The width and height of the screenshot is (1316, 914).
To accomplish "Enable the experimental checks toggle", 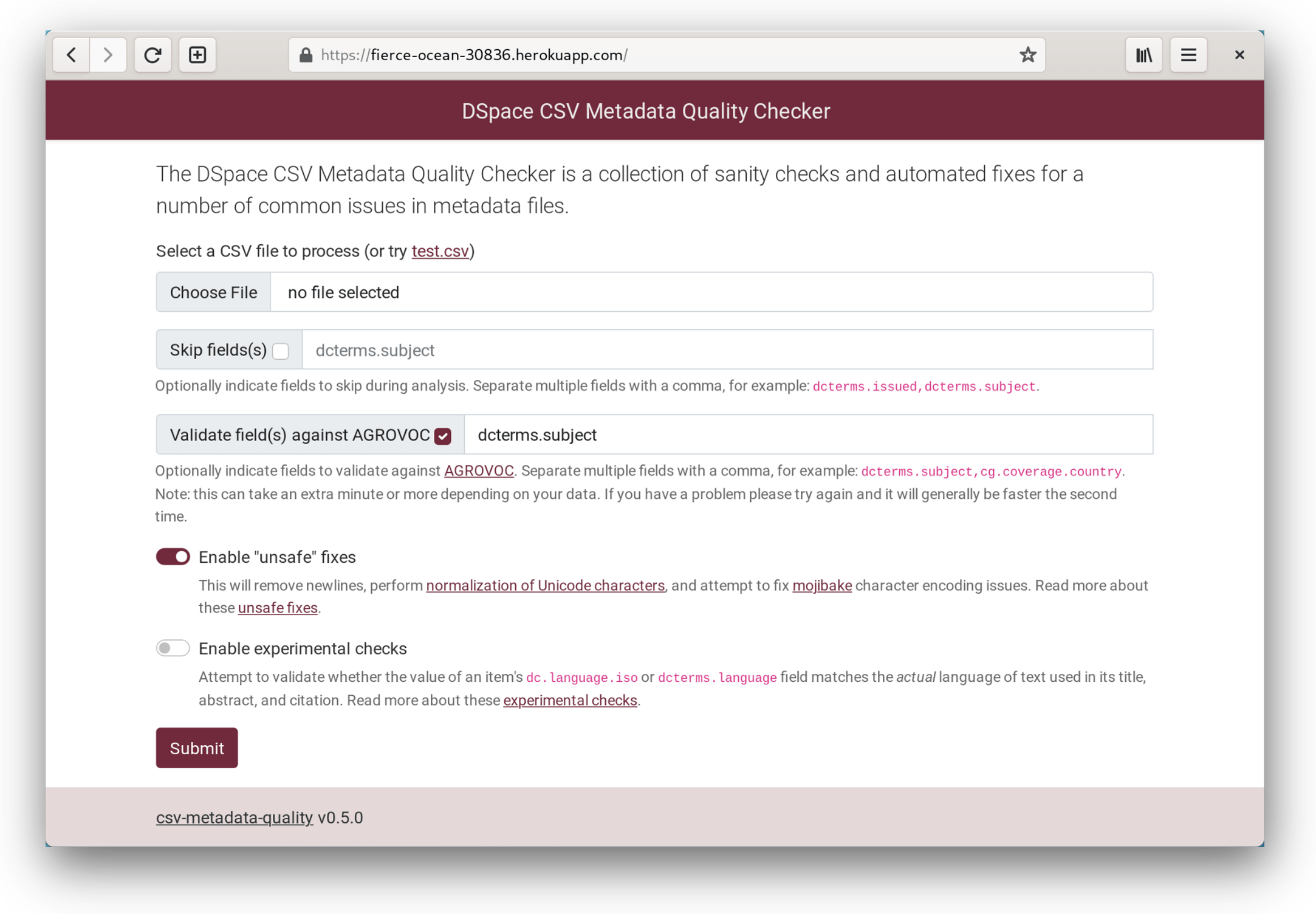I will (x=173, y=648).
